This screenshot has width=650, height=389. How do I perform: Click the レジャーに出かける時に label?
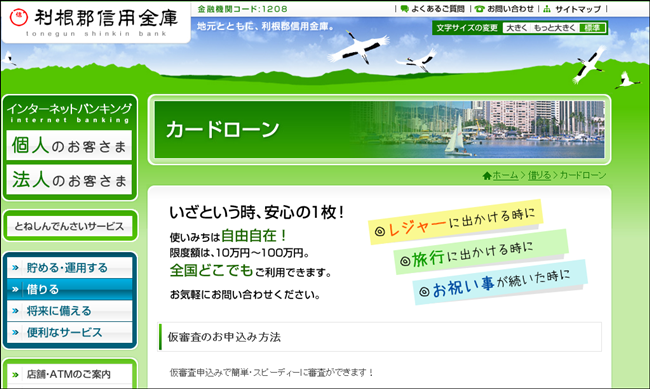[x=455, y=222]
